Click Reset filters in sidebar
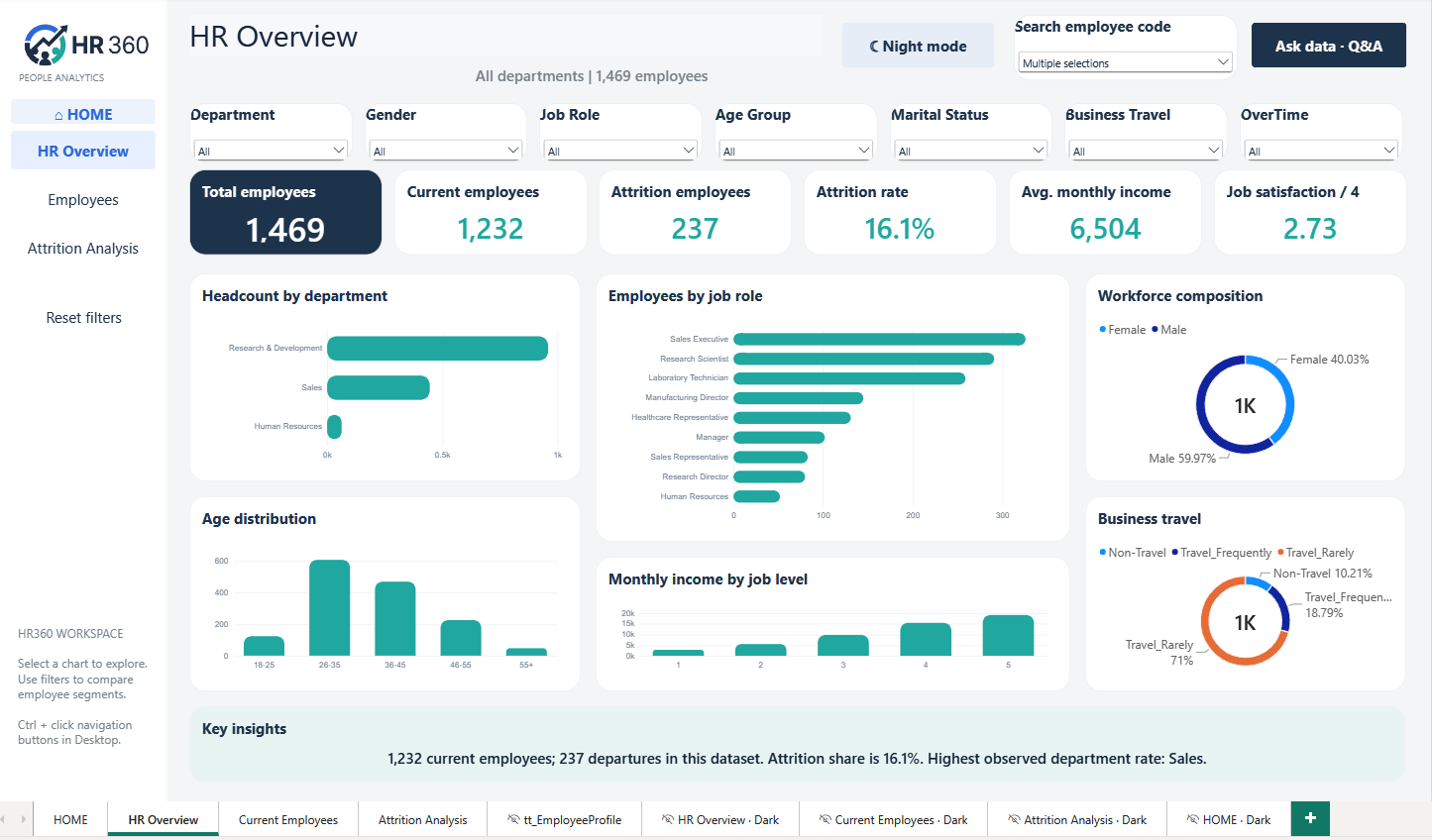Image resolution: width=1432 pixels, height=840 pixels. [x=83, y=317]
